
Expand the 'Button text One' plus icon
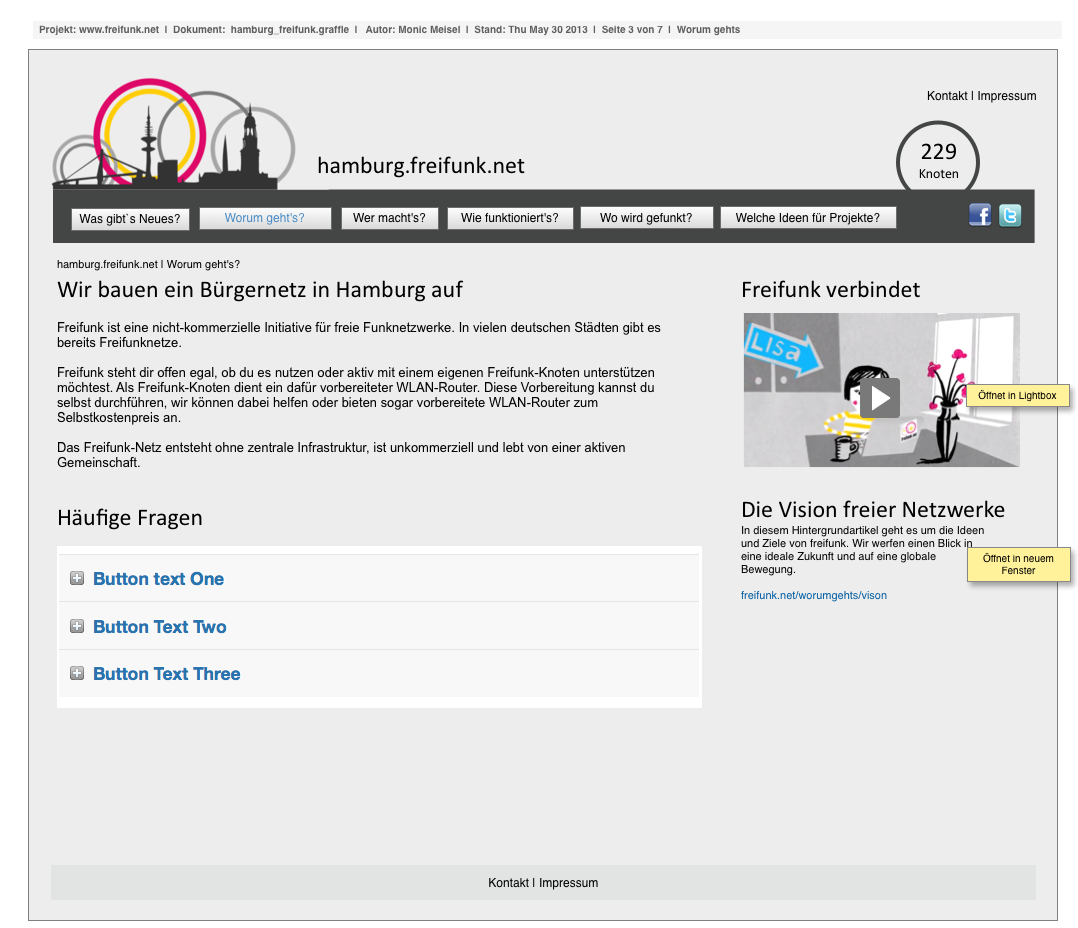tap(77, 579)
